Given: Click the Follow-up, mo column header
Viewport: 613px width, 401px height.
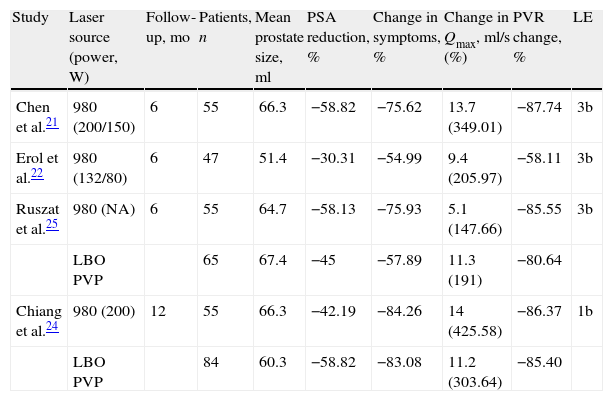Looking at the screenshot, I should pos(165,25).
